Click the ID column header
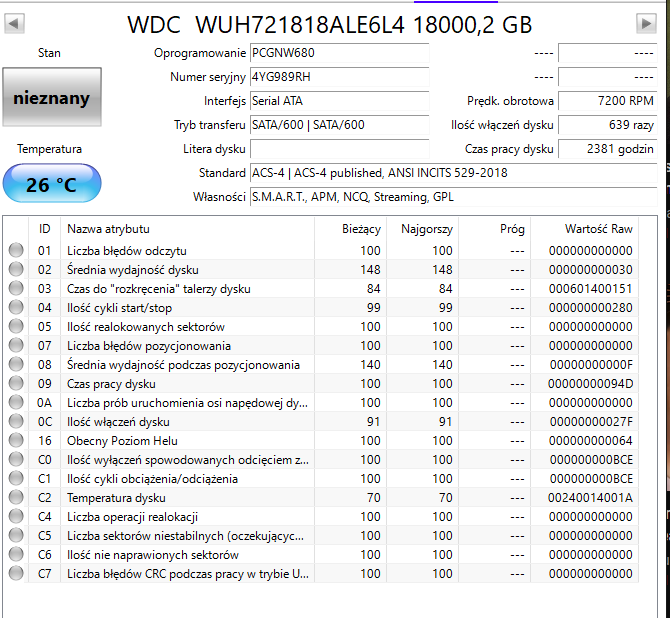This screenshot has height=618, width=670. (44, 229)
